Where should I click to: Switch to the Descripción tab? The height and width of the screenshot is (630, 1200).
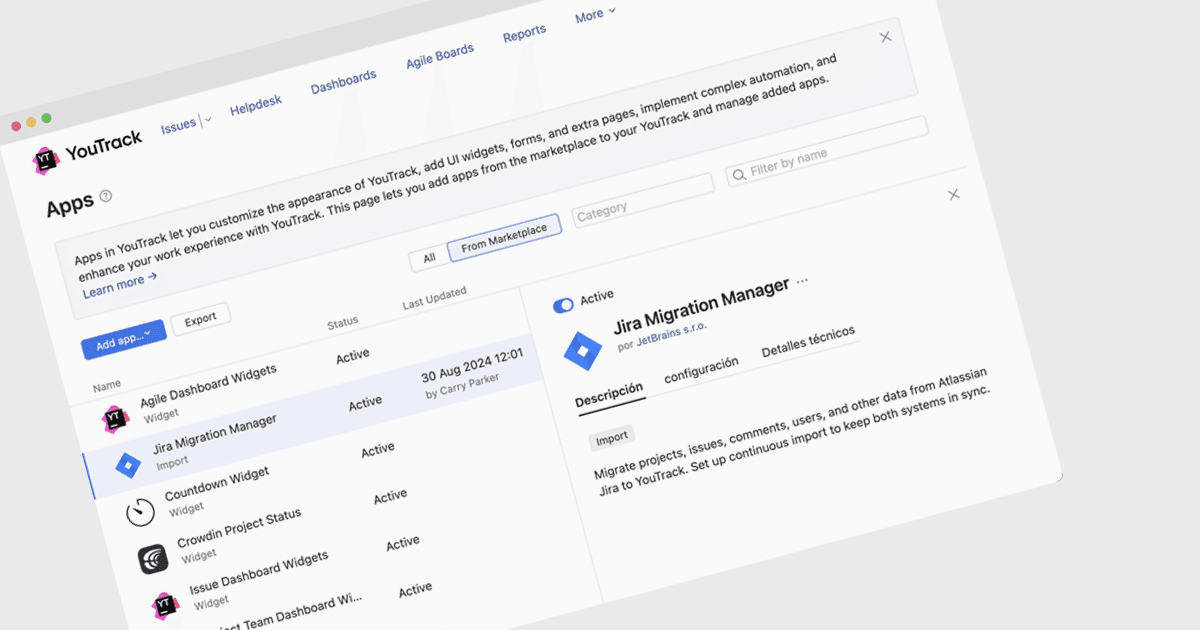tap(609, 395)
